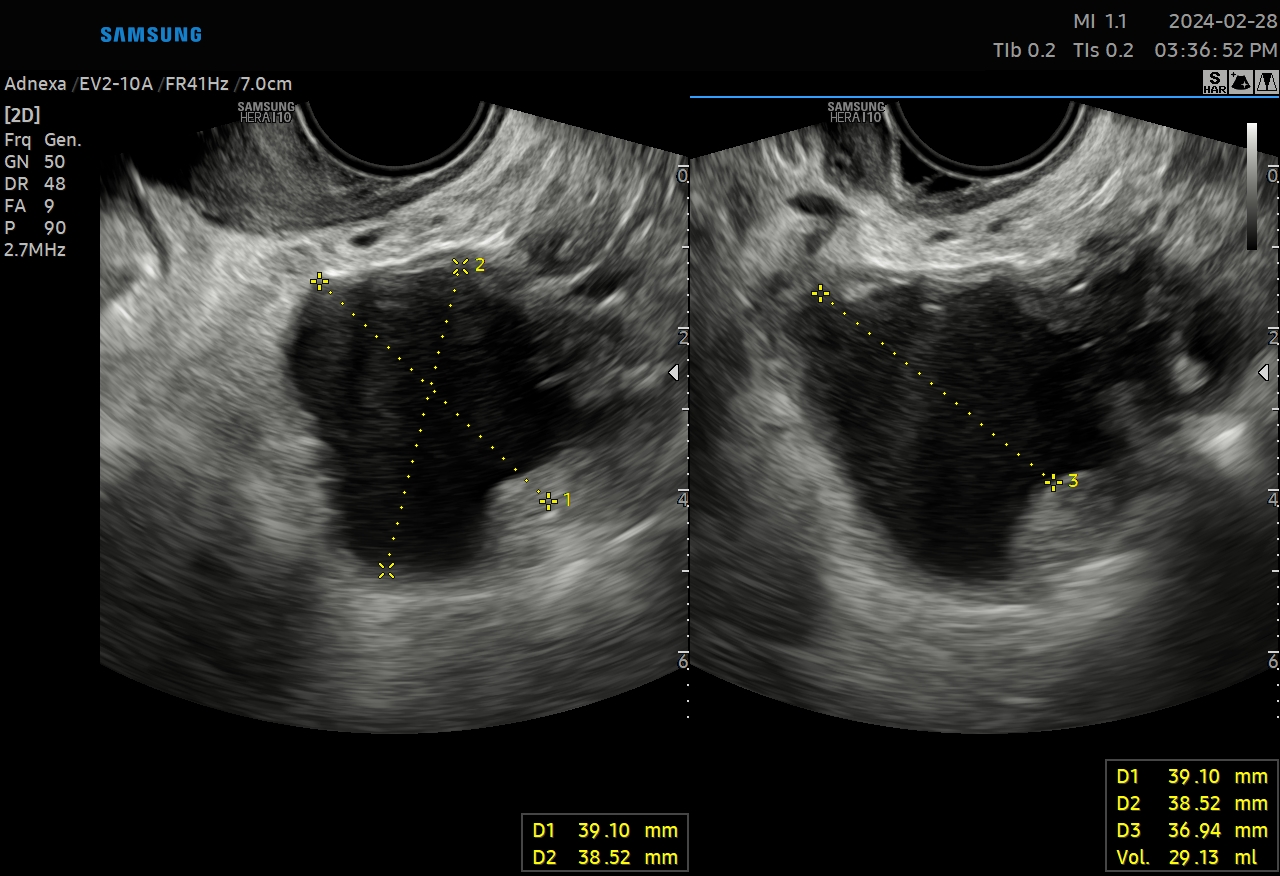The width and height of the screenshot is (1280, 876).
Task: Click the trapezoid wide-view status icon
Action: pyautogui.click(x=1266, y=83)
